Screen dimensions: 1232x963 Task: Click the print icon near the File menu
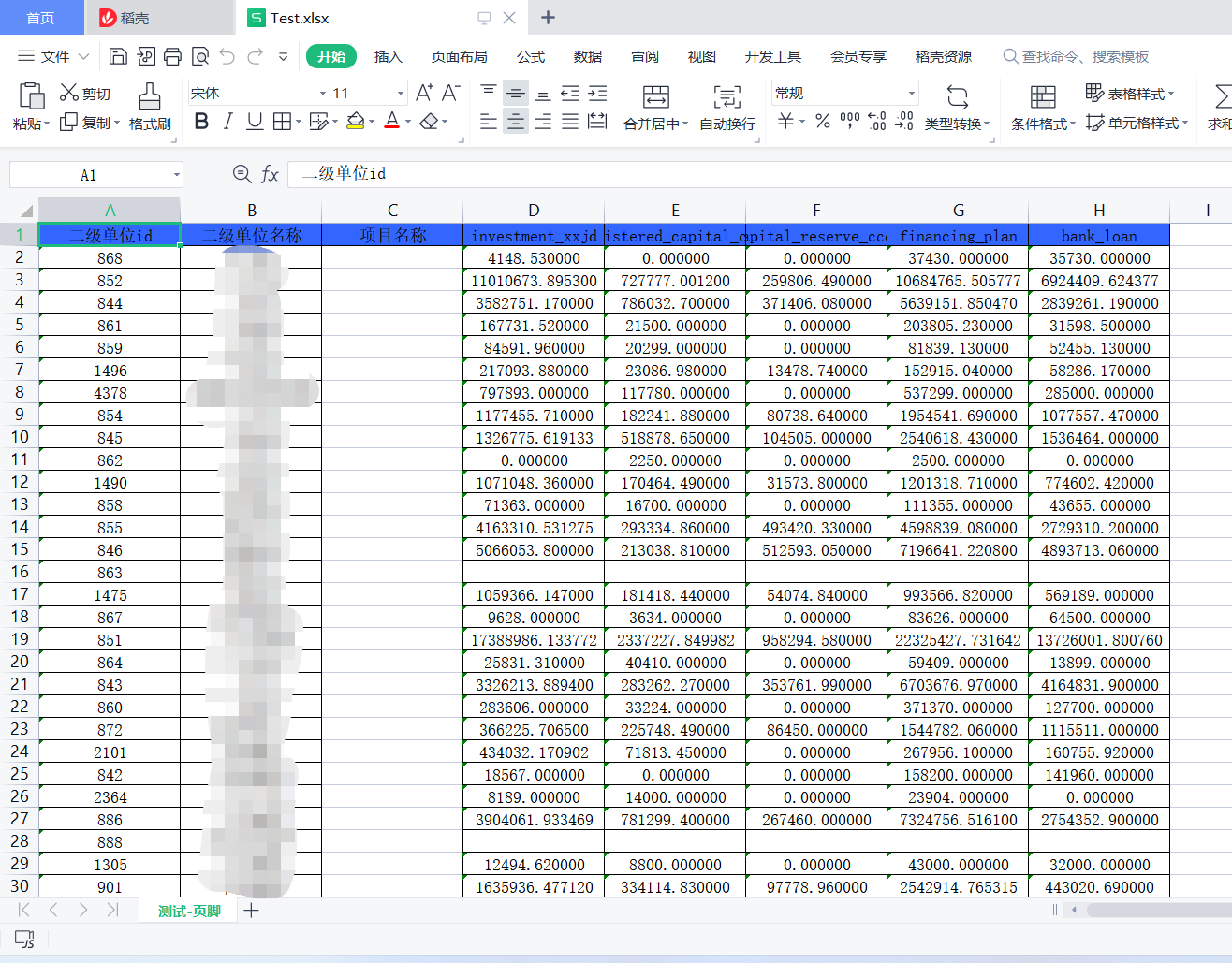tap(172, 56)
